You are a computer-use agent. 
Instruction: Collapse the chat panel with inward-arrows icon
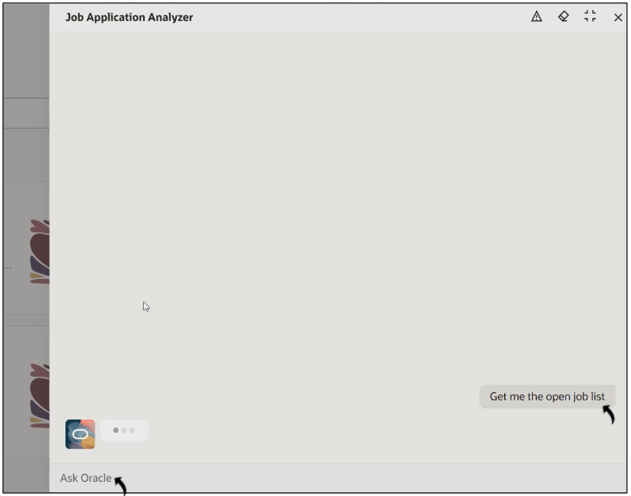(x=590, y=17)
